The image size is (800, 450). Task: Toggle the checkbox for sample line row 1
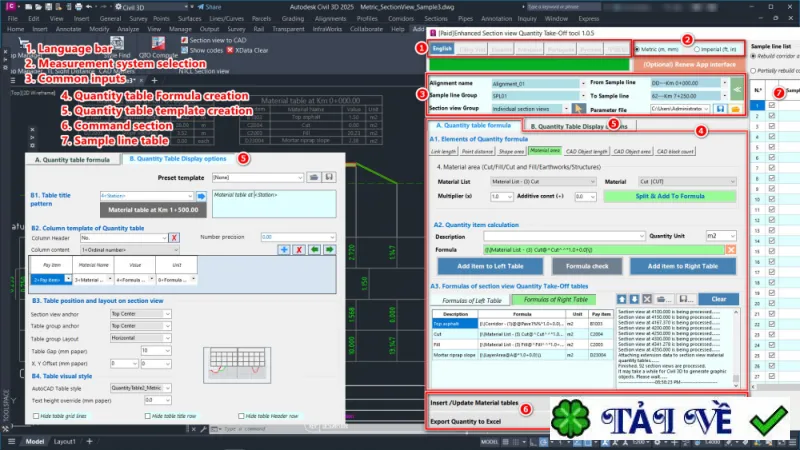point(771,105)
